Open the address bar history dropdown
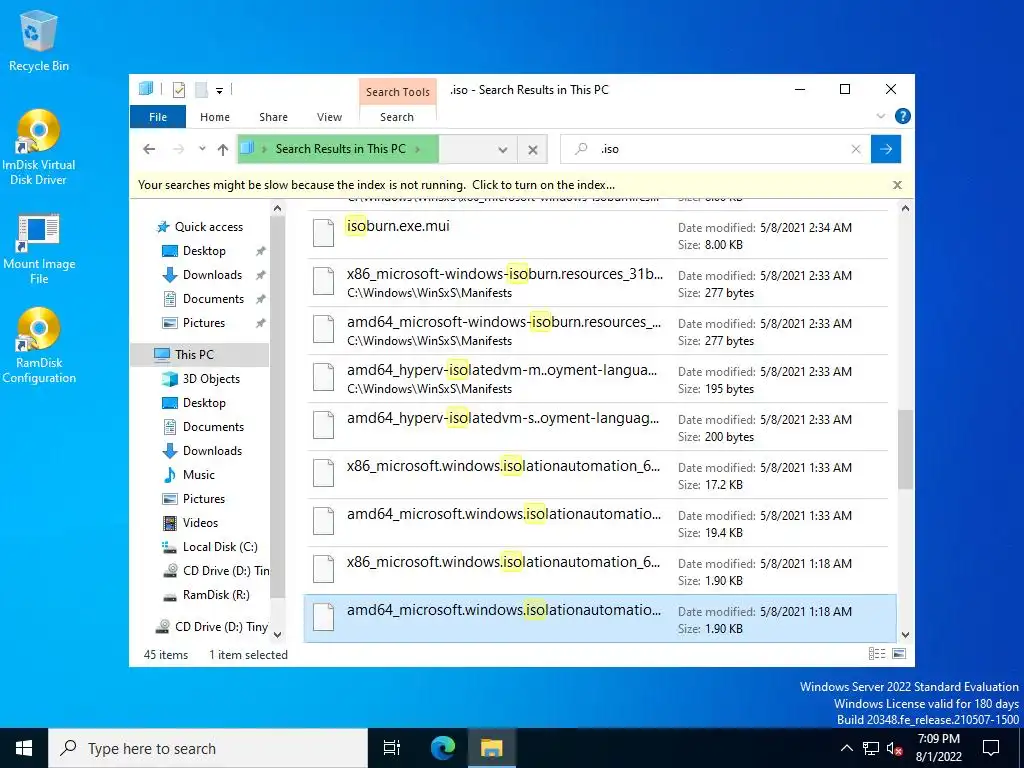 pos(502,150)
